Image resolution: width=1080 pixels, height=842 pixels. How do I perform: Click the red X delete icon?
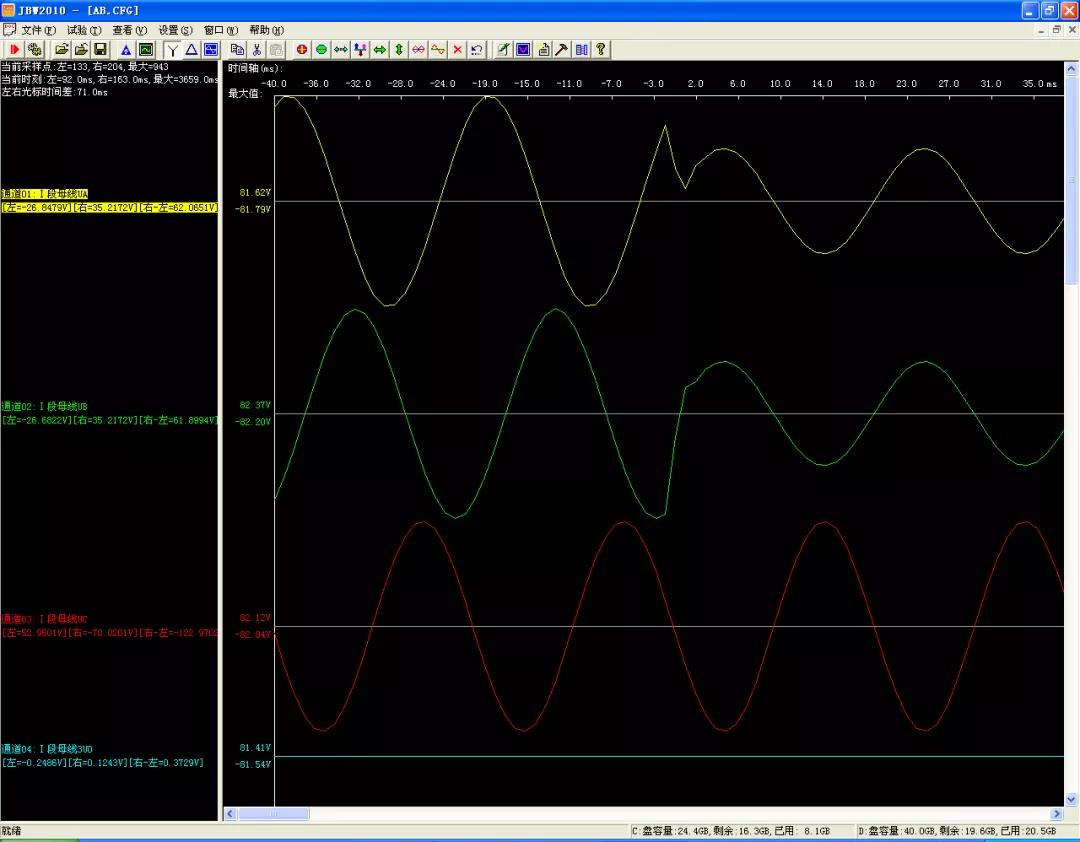coord(458,49)
